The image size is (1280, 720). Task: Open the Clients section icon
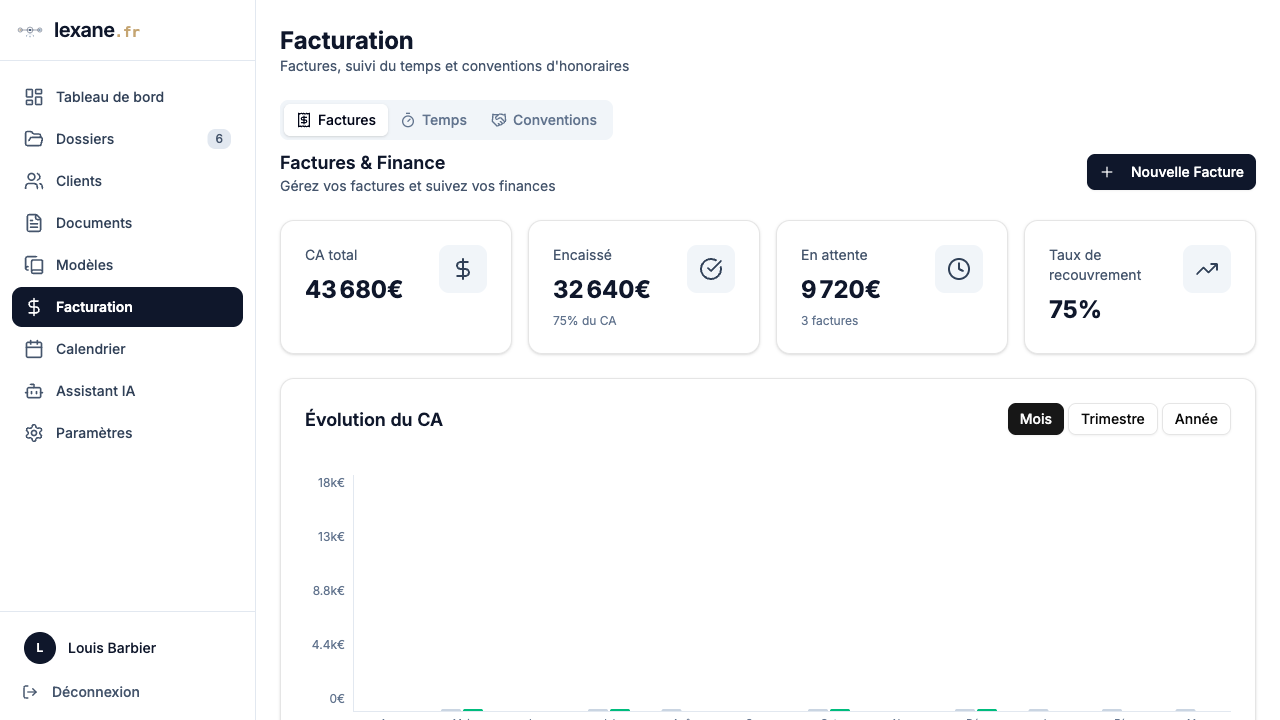click(32, 180)
